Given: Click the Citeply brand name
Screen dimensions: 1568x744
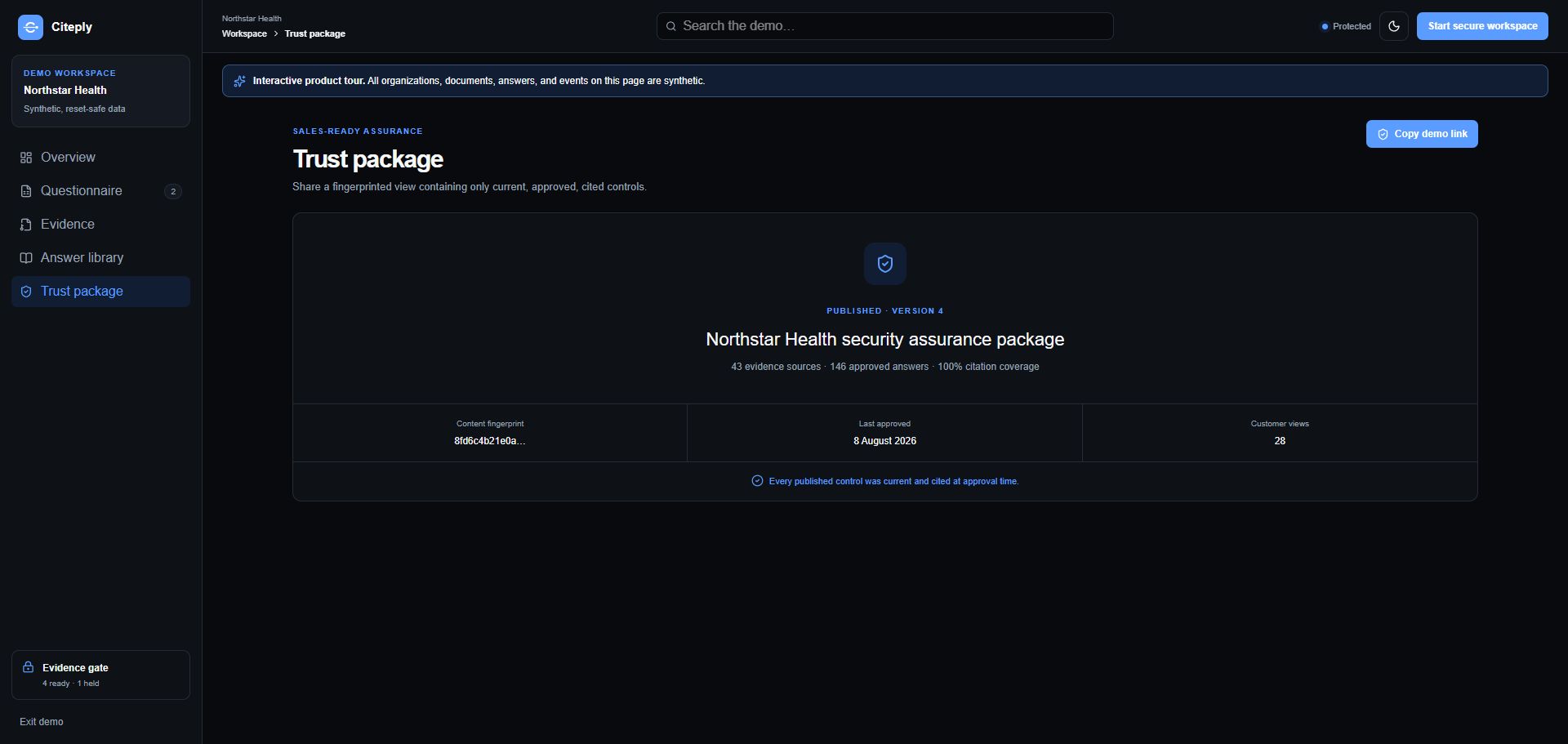Looking at the screenshot, I should (72, 27).
